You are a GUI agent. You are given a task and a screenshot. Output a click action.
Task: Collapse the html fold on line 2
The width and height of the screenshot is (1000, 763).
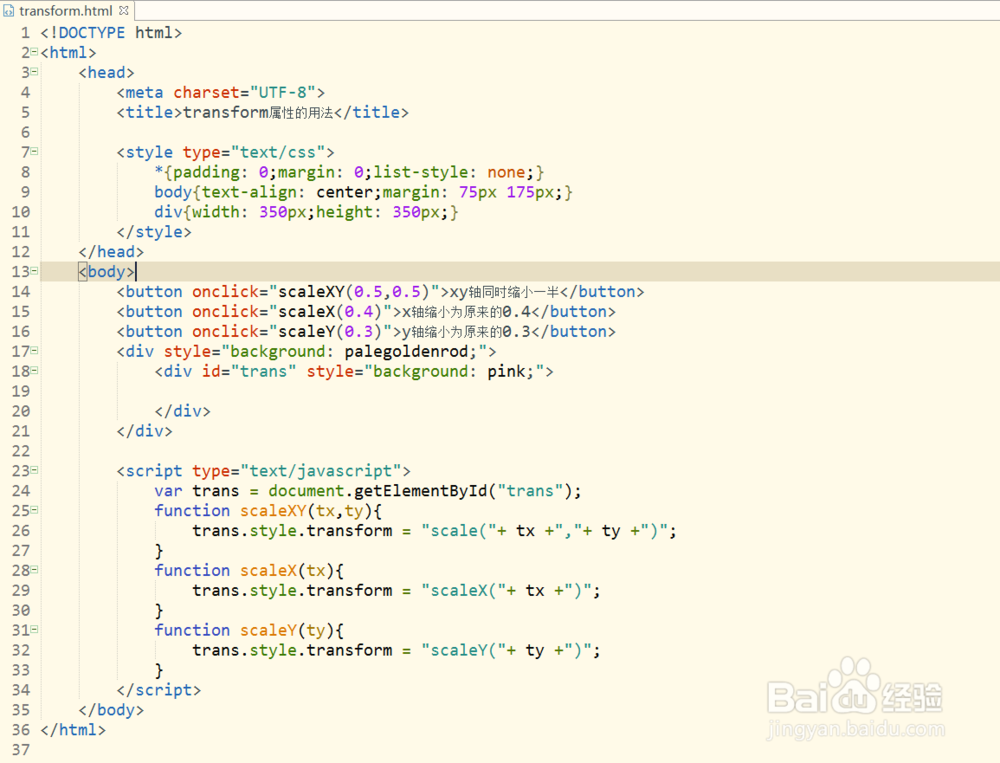[34, 52]
